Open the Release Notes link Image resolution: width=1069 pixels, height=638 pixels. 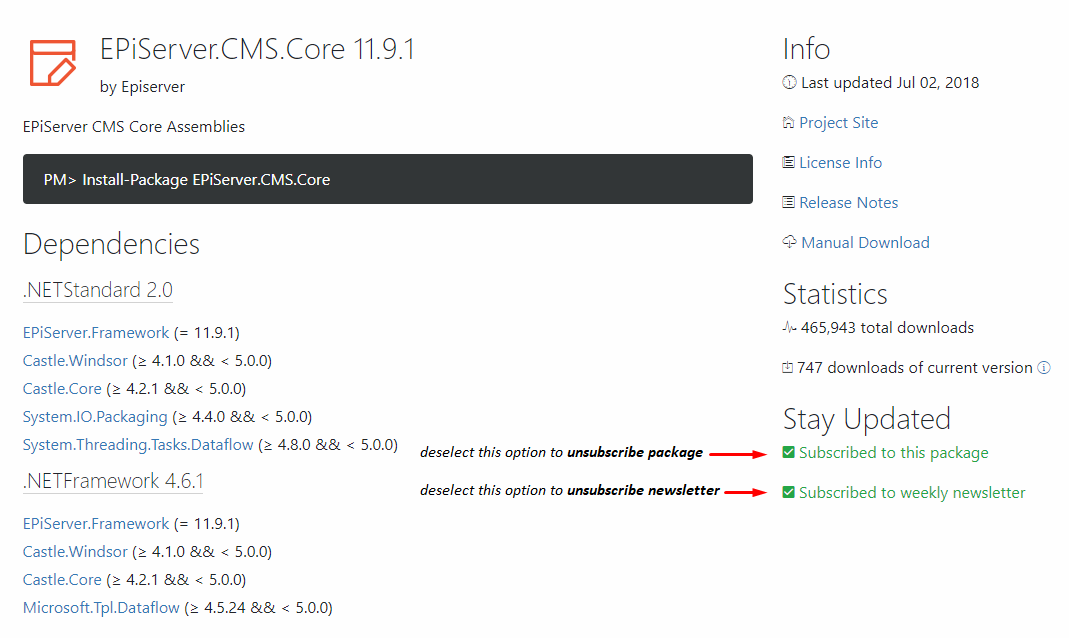point(848,203)
